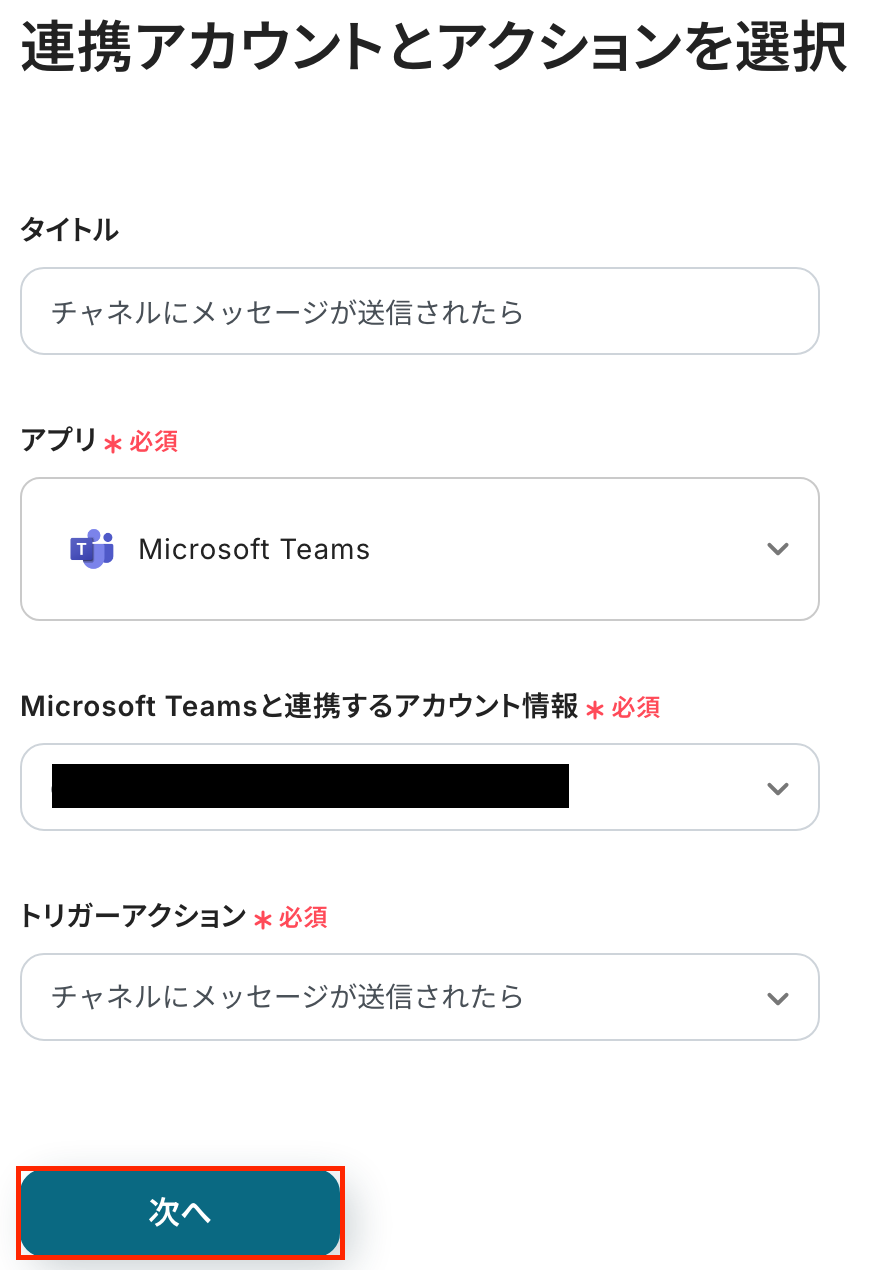Expand the アプリ dropdown chevron

tap(777, 549)
